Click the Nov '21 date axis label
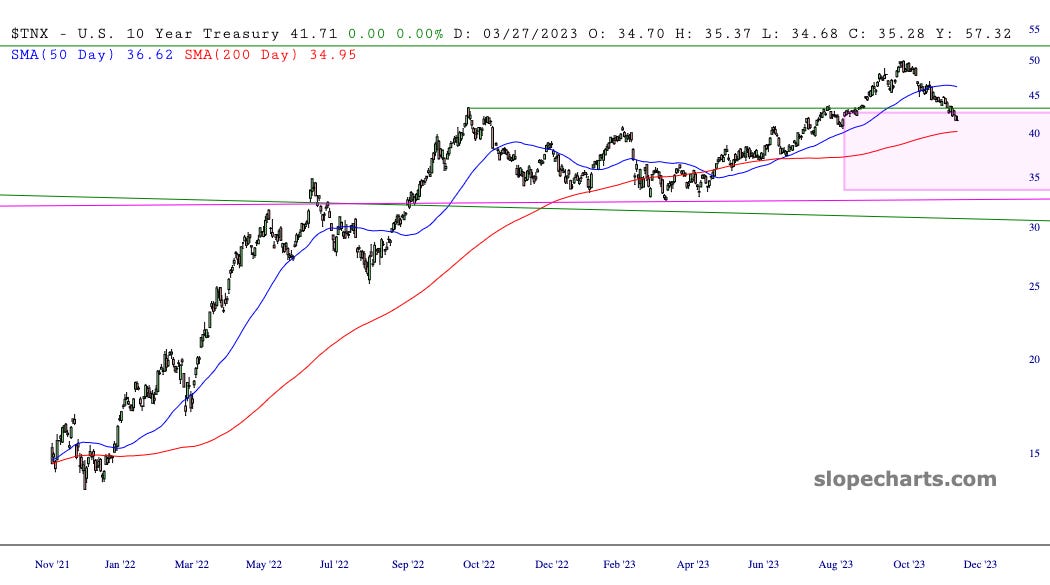This screenshot has height=585, width=1050. 52,564
